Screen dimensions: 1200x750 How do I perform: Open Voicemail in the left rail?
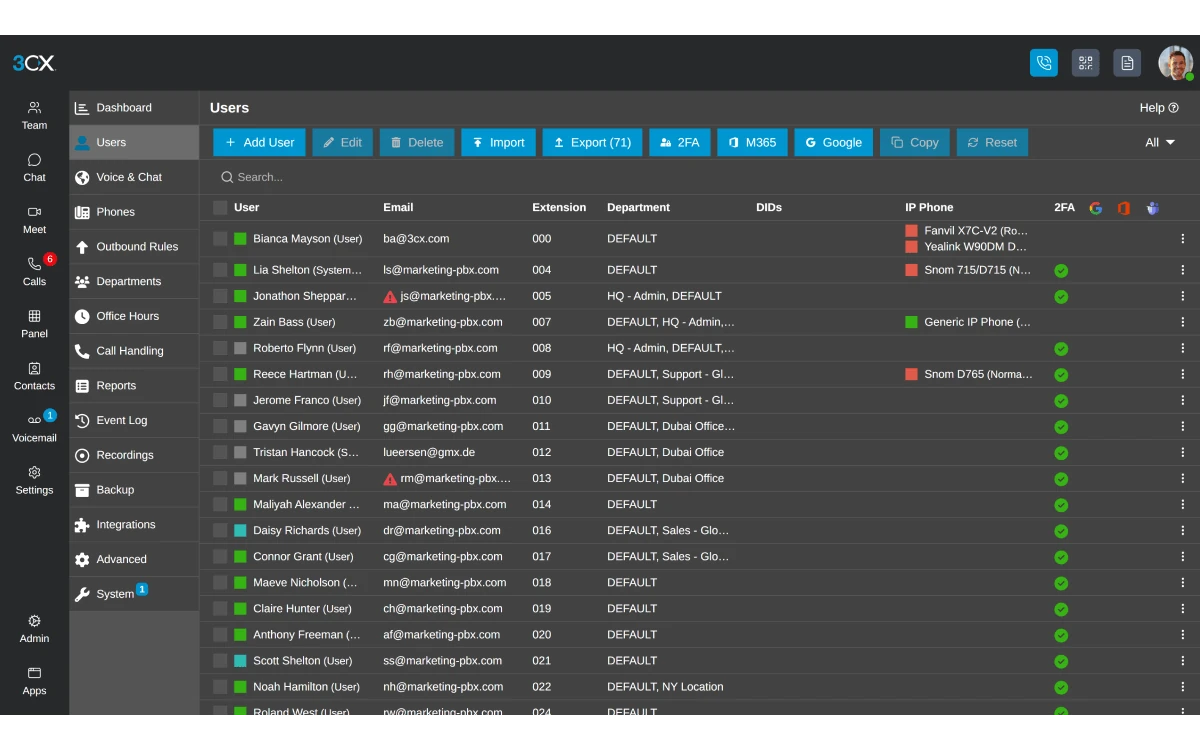(34, 427)
